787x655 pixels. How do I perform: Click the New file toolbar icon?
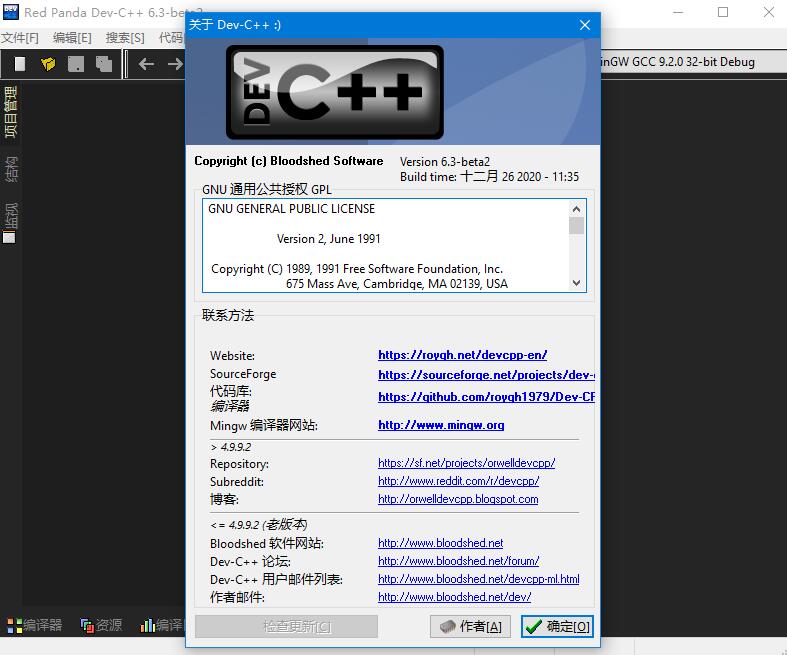coord(20,64)
